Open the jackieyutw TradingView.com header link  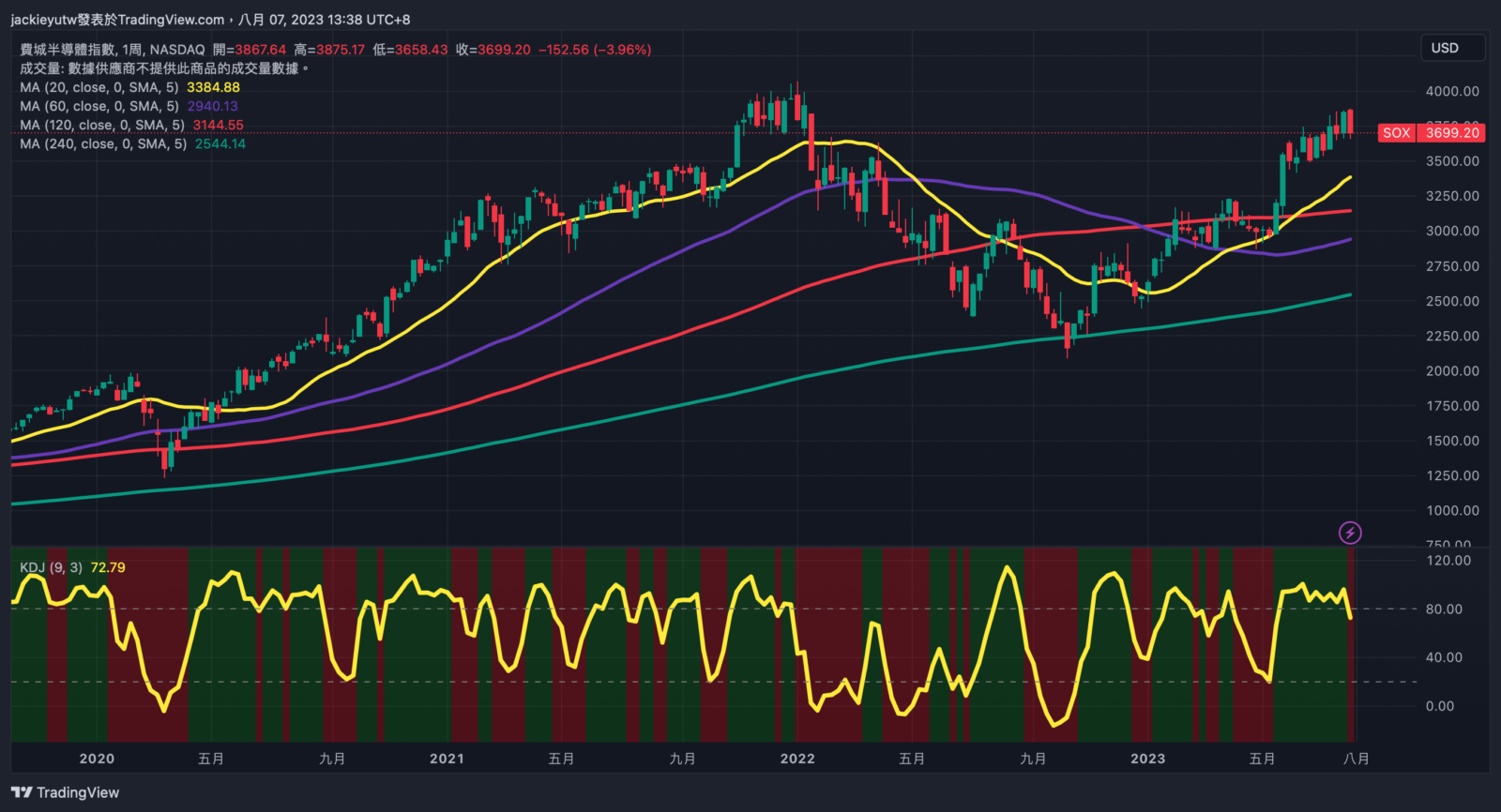point(117,20)
